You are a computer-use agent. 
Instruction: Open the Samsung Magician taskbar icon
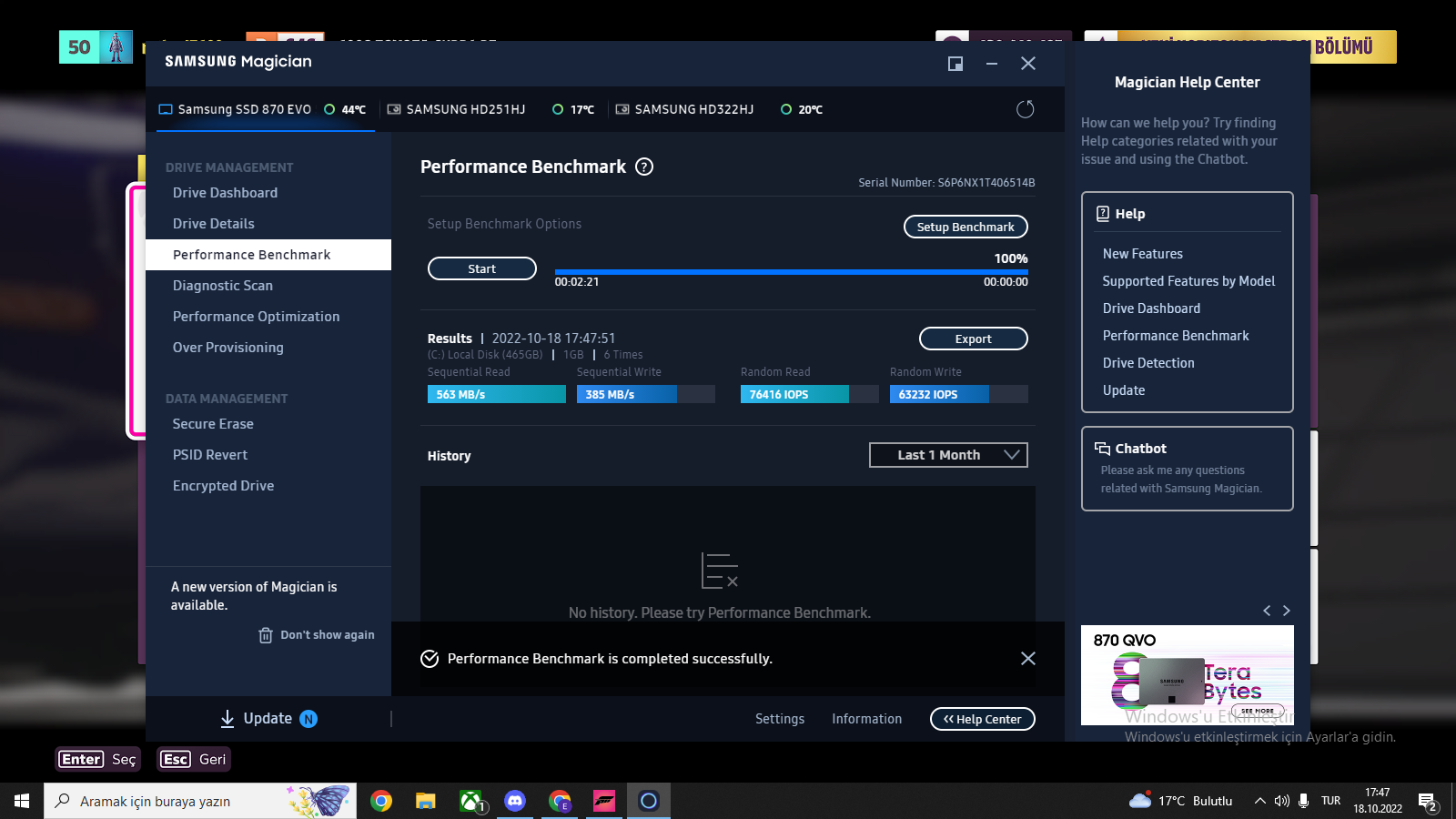pos(649,801)
